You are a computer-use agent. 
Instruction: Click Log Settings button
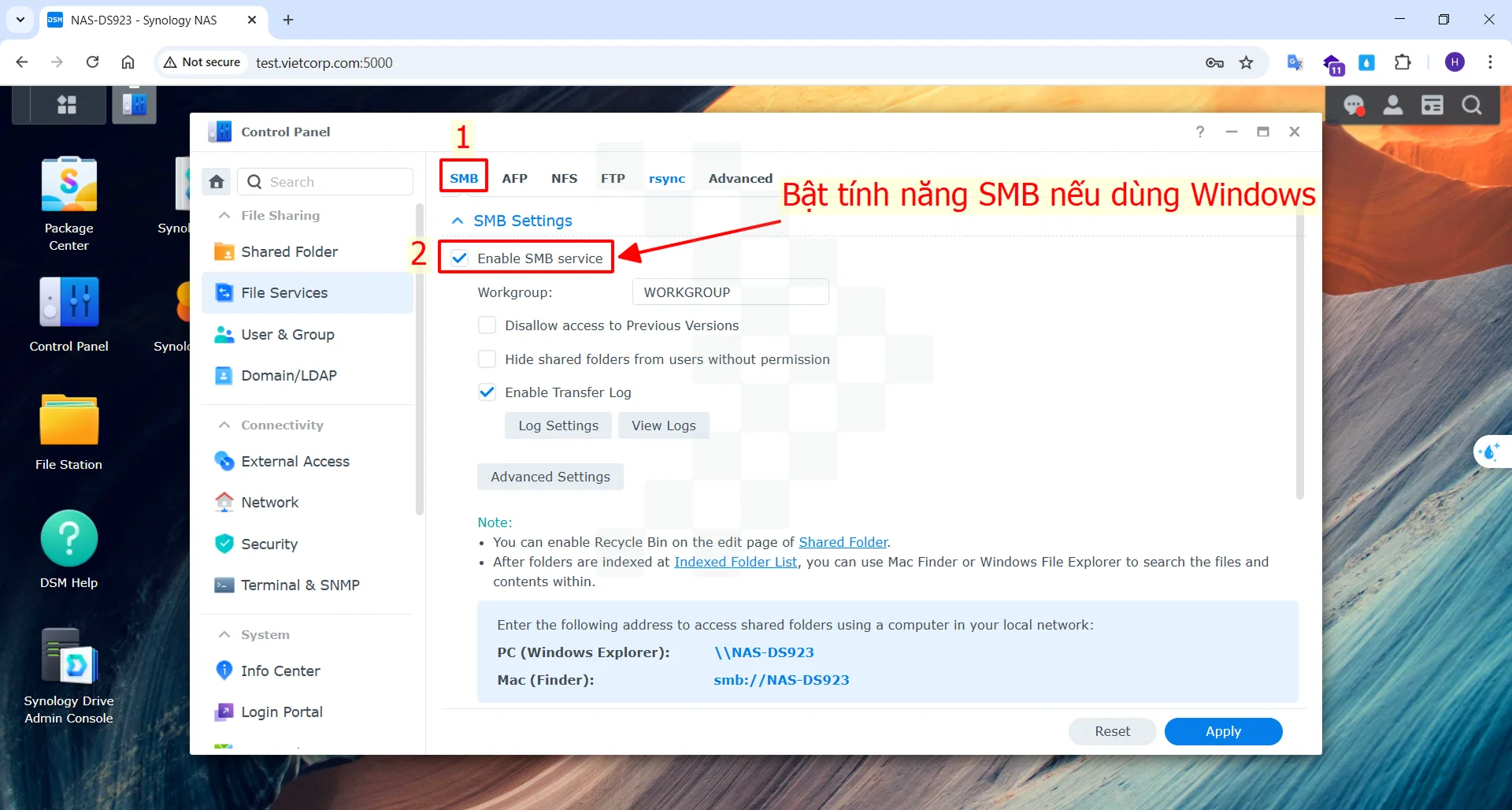point(558,425)
